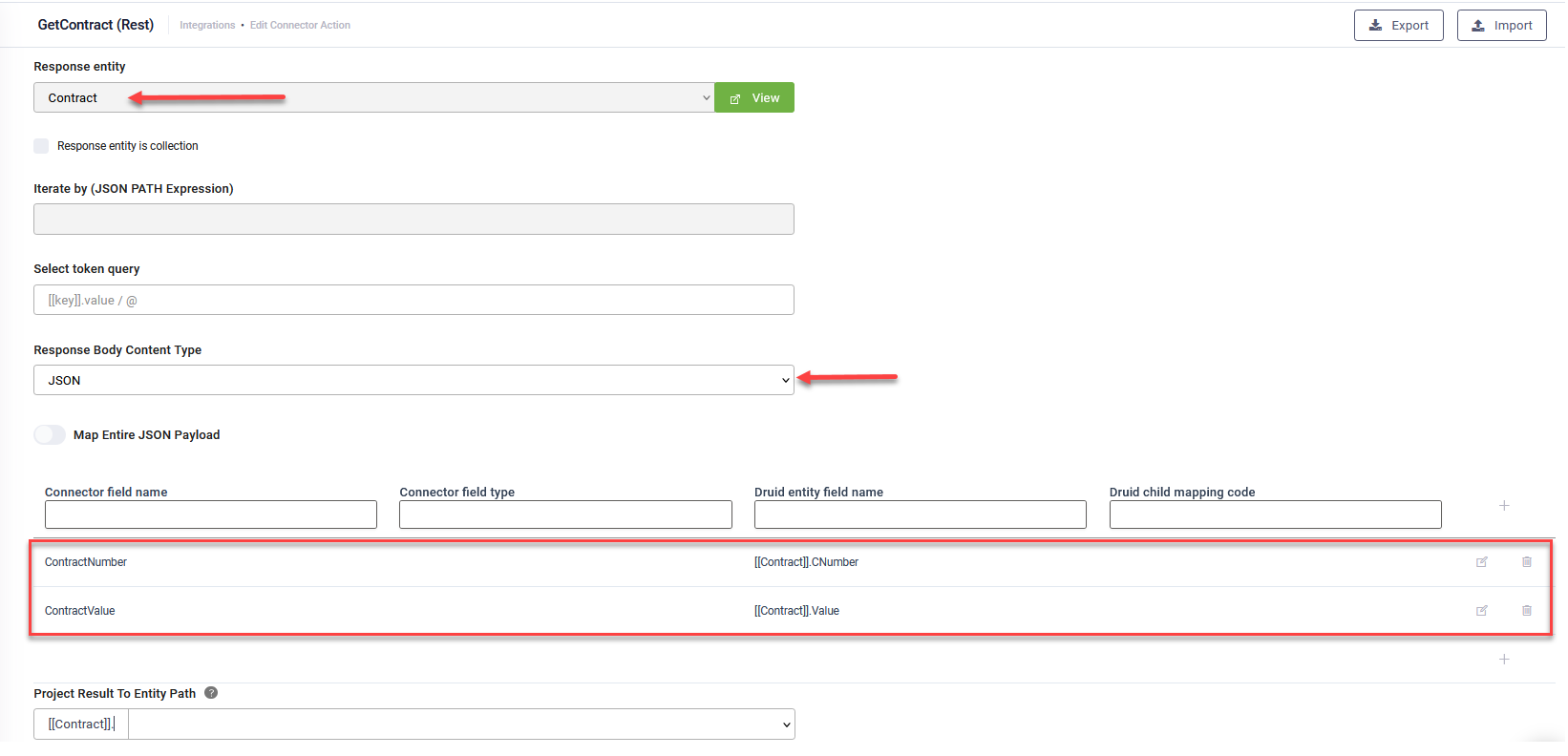
Task: Open Response Body Content Type dropdown
Action: click(x=413, y=380)
